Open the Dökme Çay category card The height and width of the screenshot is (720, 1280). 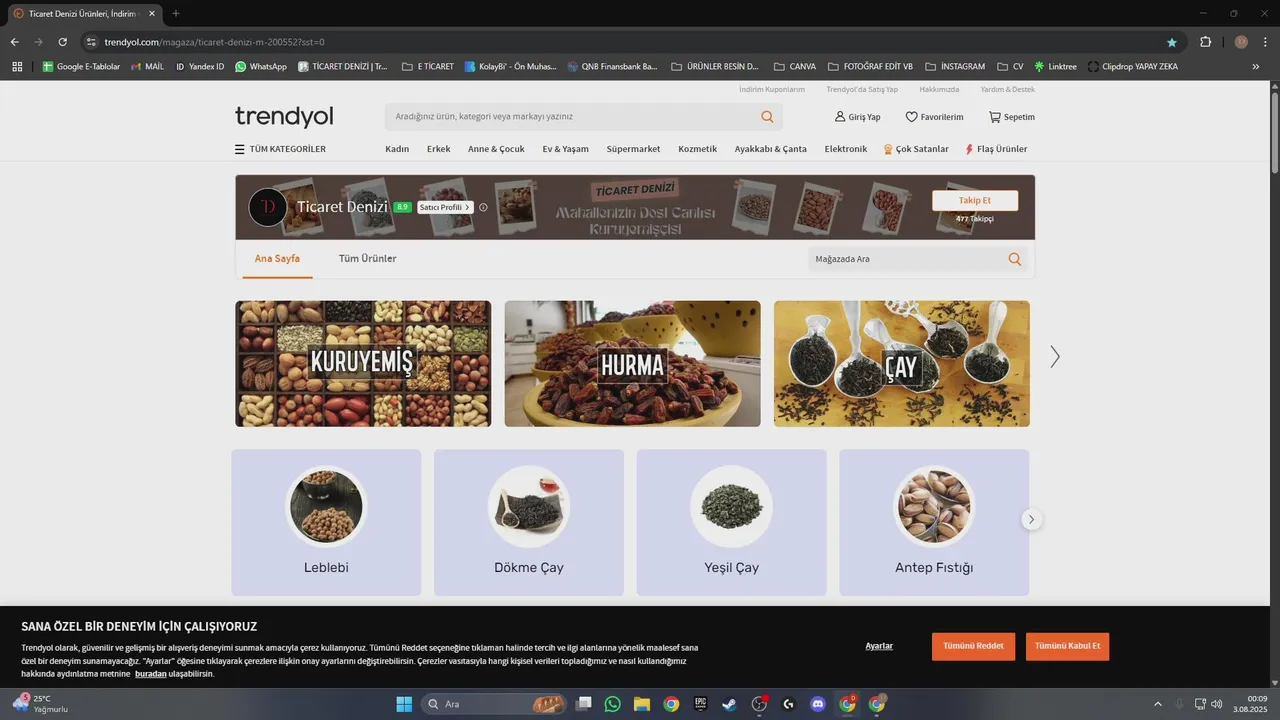point(529,523)
